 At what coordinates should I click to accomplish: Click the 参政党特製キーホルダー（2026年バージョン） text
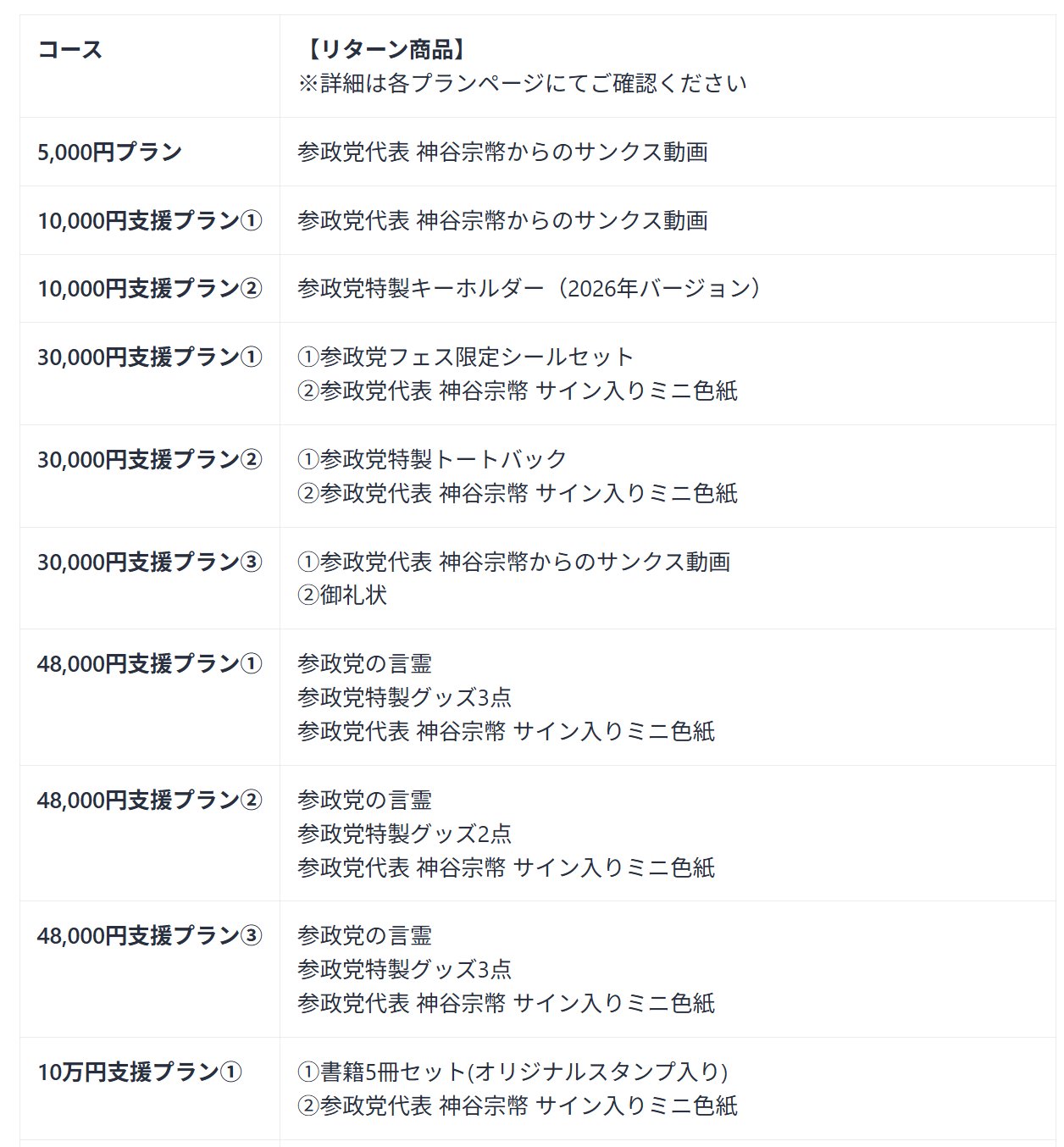tap(529, 288)
